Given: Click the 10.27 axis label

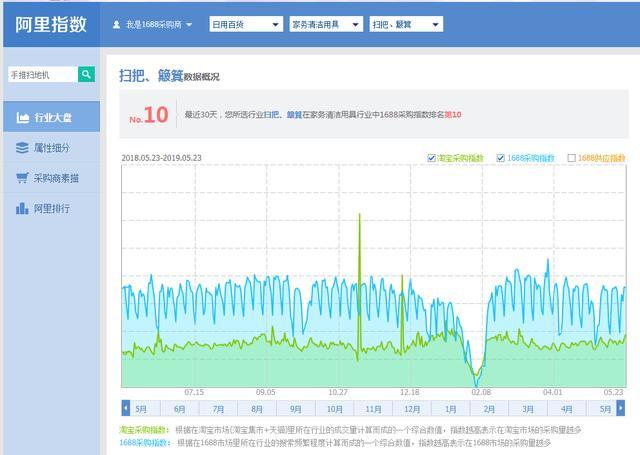Looking at the screenshot, I should (x=338, y=392).
